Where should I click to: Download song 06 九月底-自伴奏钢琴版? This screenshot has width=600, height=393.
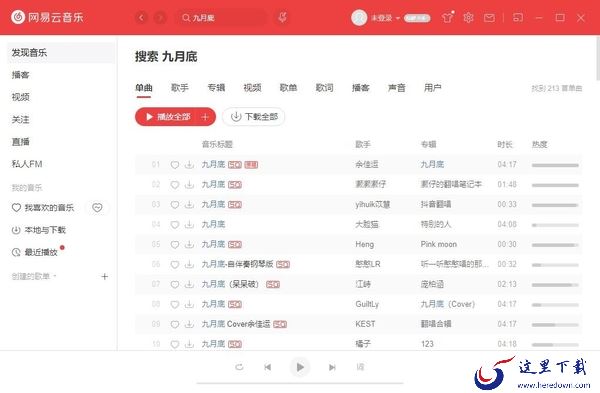click(x=189, y=264)
